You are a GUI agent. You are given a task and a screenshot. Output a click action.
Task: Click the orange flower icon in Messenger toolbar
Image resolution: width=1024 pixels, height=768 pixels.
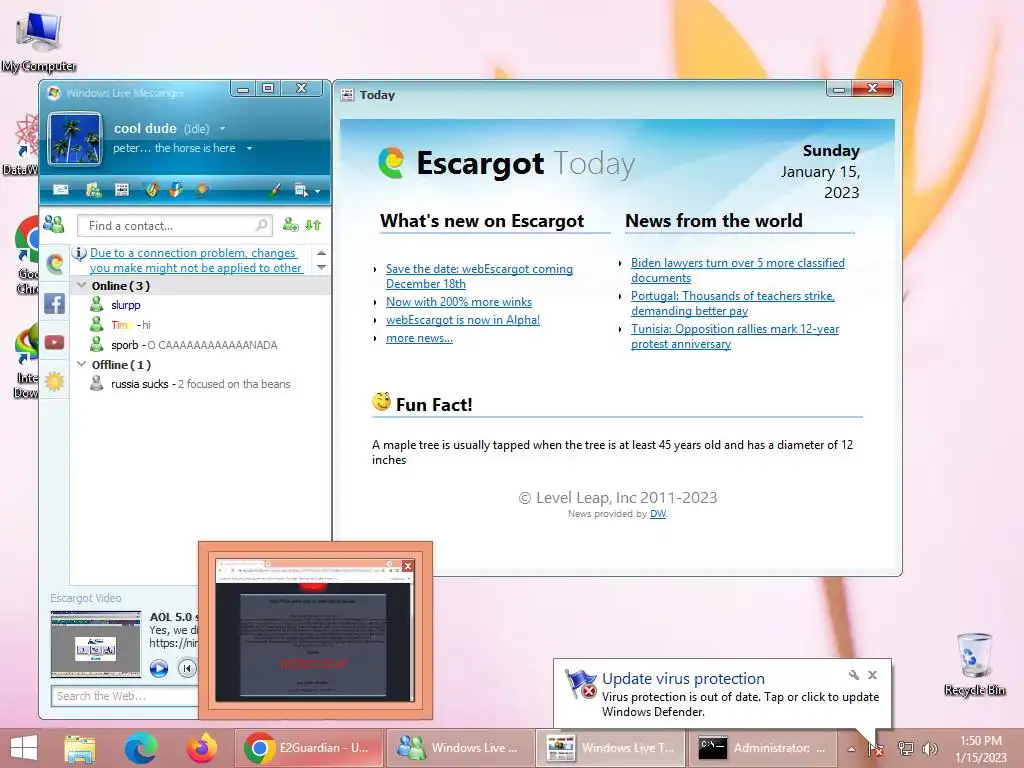coord(202,189)
